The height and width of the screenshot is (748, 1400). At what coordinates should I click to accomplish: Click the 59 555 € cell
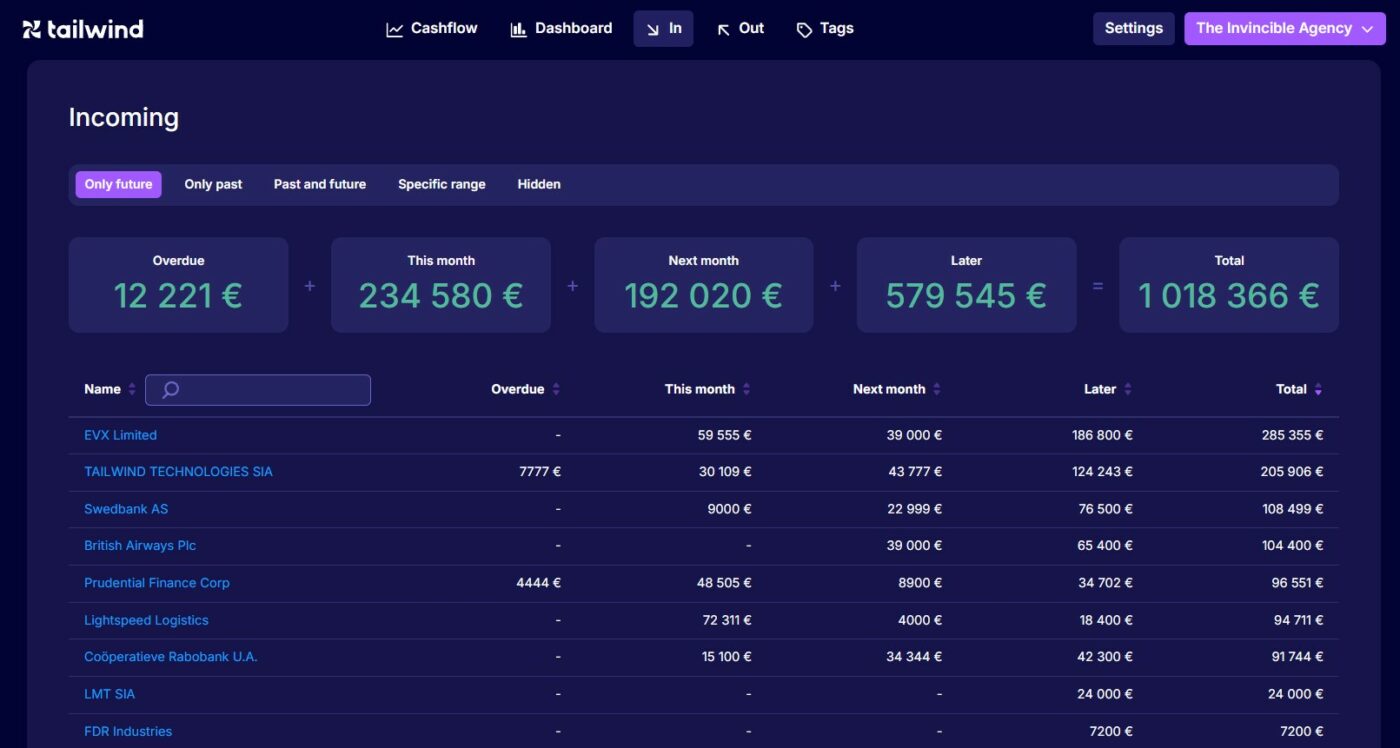(x=725, y=435)
